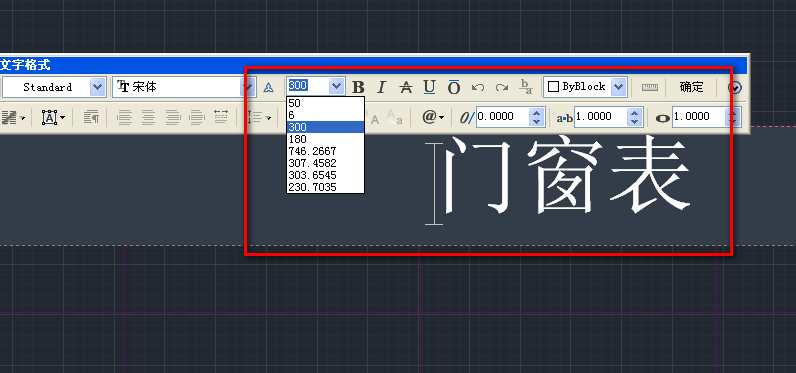Click the 确定 confirm button
Image resolution: width=796 pixels, height=373 pixels.
[691, 87]
